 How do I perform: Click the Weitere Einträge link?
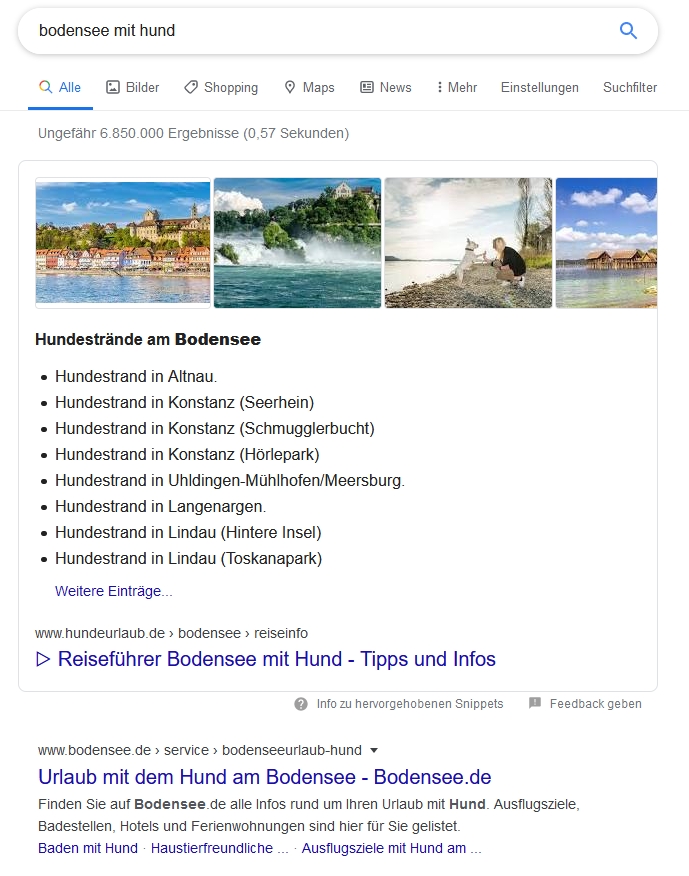click(113, 591)
